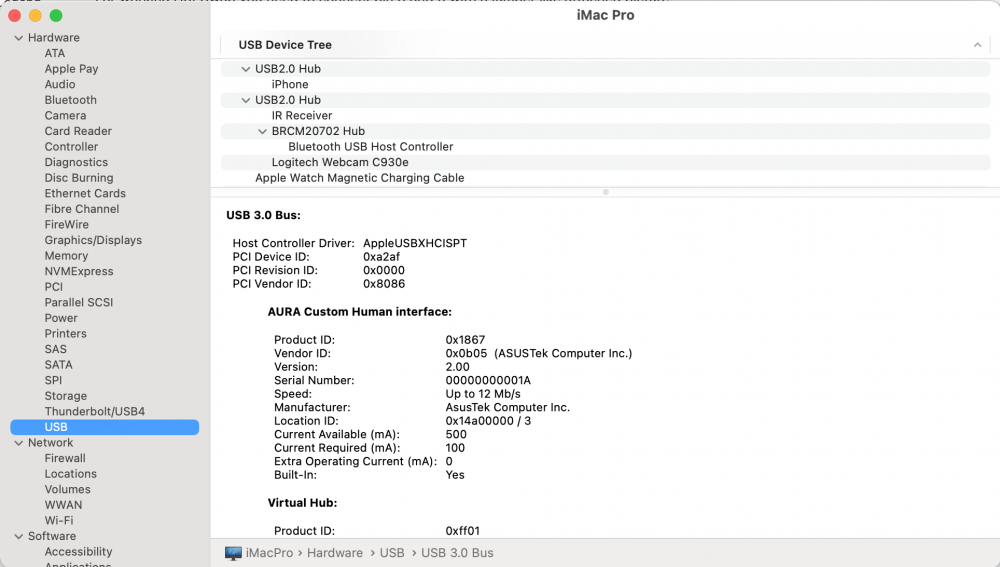Click the Vendor ID value 0x0b05 ASUSTek
The image size is (1000, 567).
[539, 353]
